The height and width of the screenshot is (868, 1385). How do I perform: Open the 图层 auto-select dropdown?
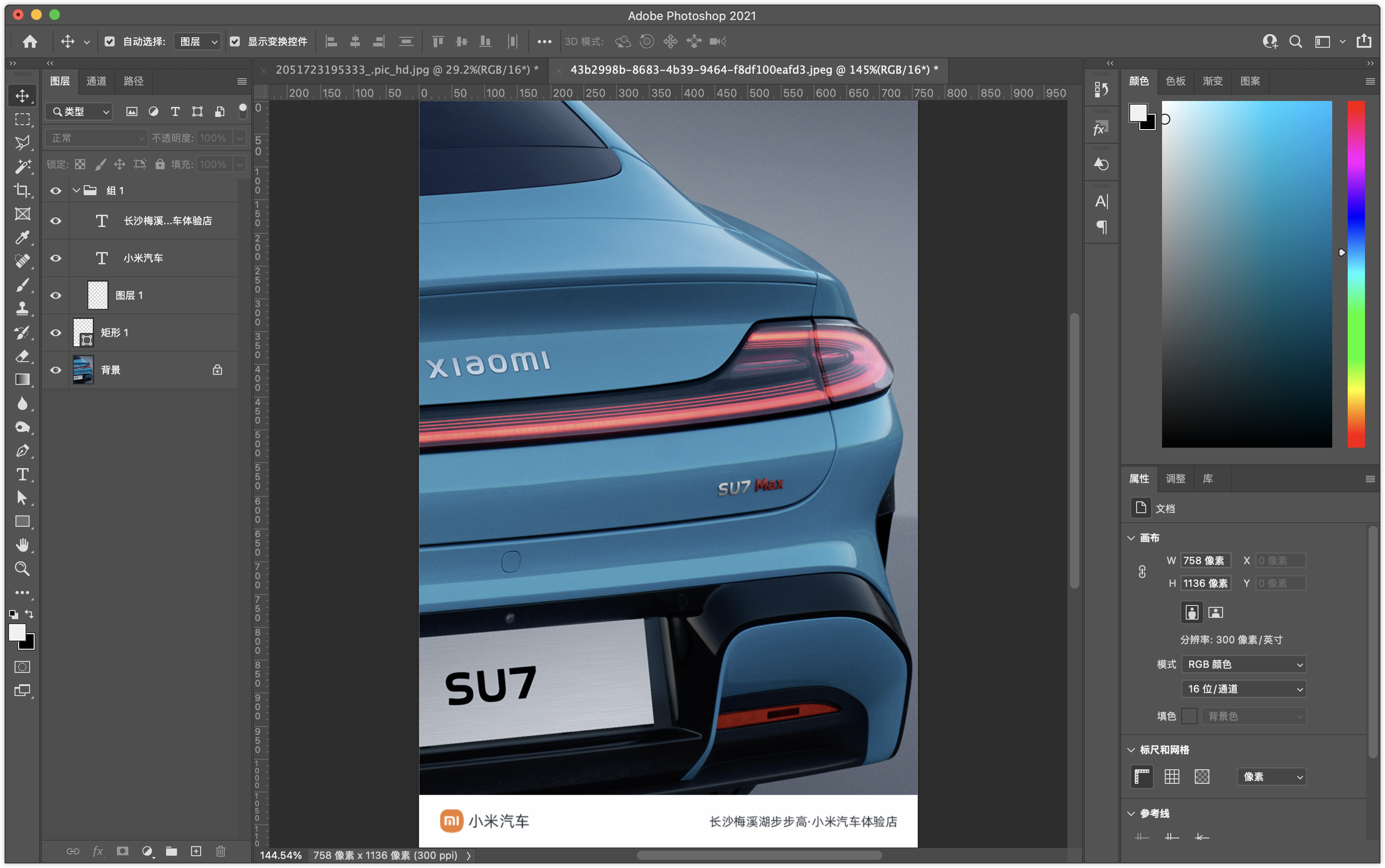[x=197, y=41]
